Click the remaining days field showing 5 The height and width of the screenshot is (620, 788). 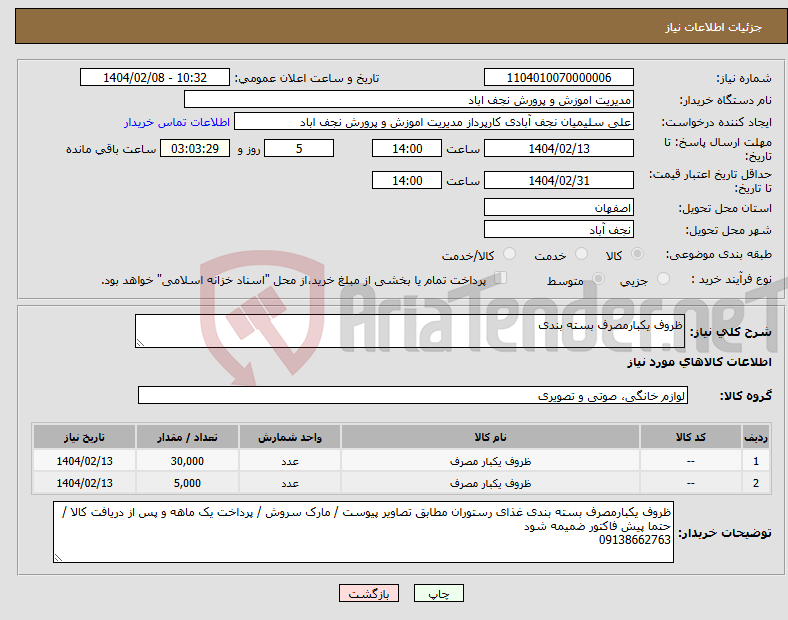tap(299, 148)
